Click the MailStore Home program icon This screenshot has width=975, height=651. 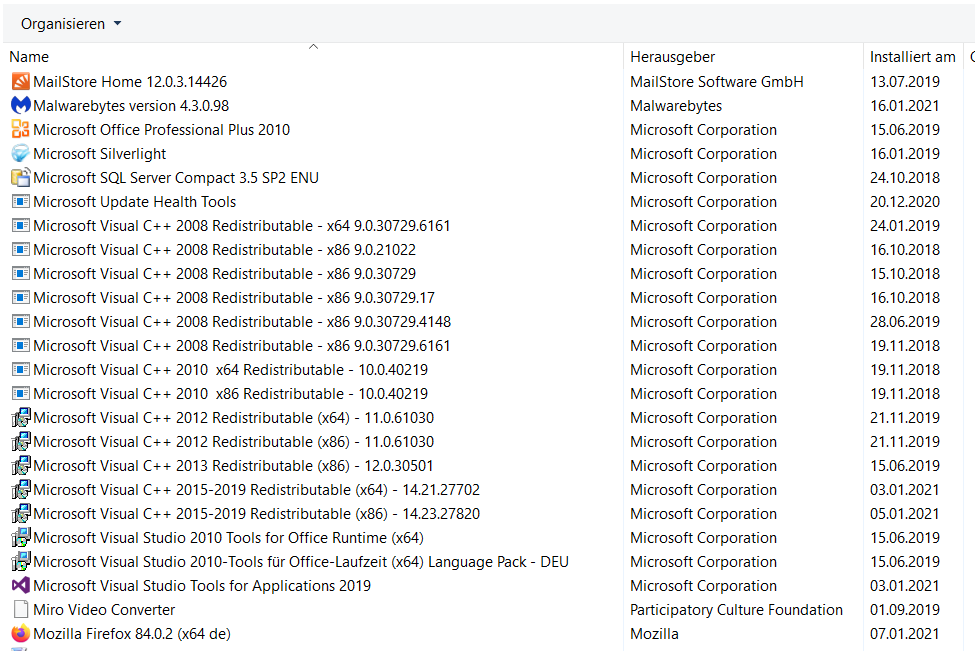pyautogui.click(x=20, y=82)
